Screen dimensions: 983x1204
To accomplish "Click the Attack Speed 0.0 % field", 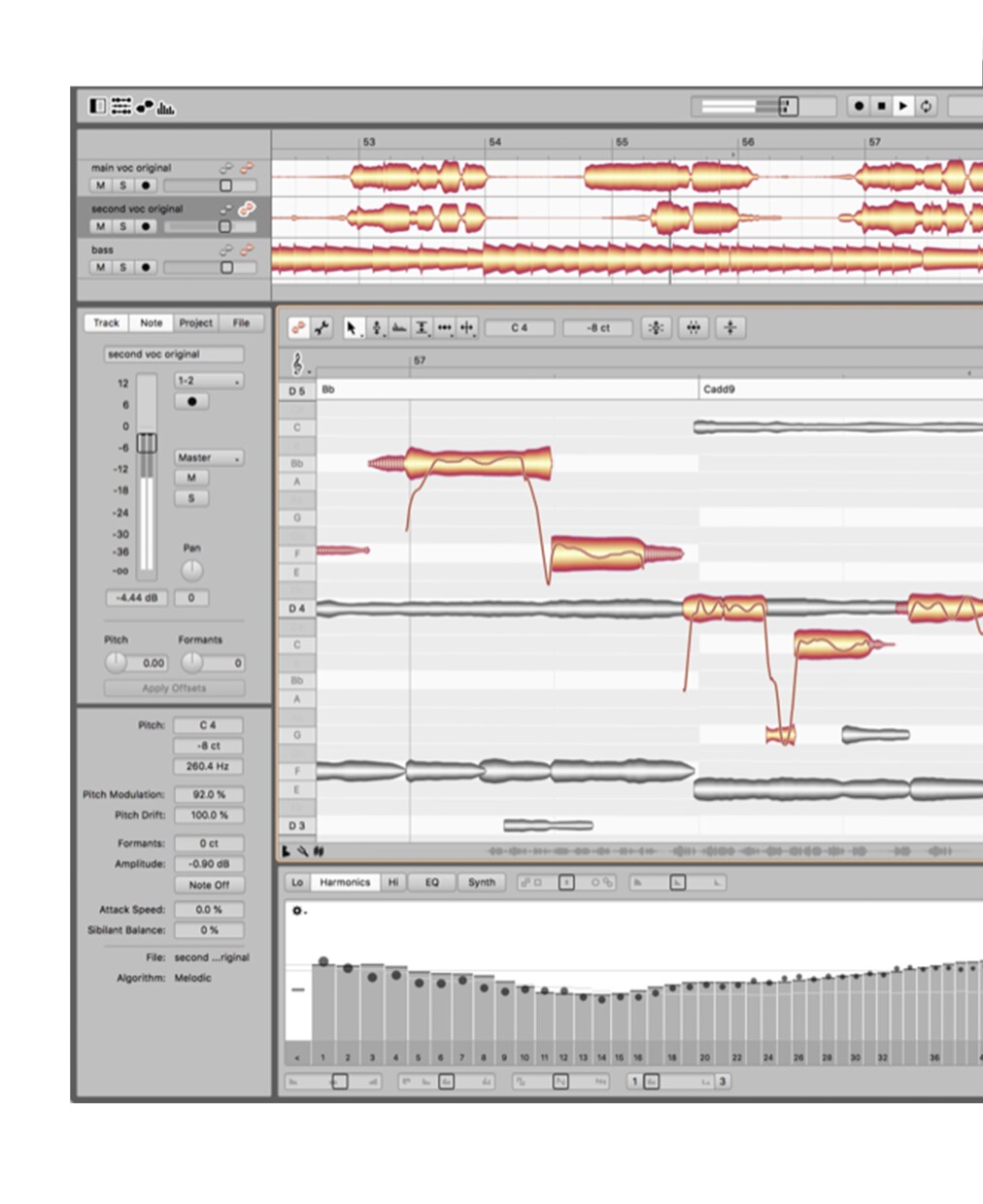I will [x=208, y=910].
